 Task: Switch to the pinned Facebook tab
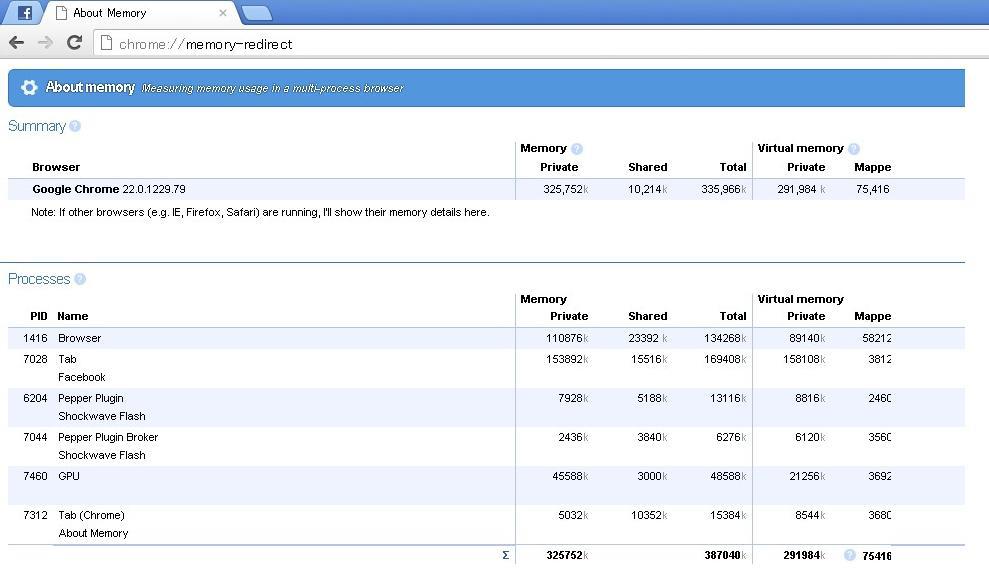[25, 13]
